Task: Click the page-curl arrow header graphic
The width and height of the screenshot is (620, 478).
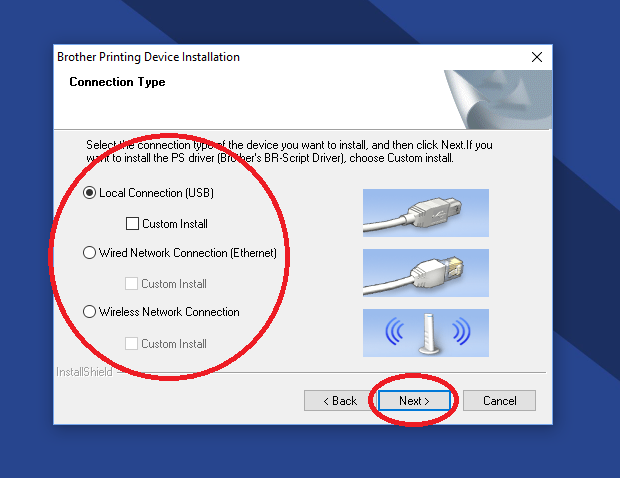Action: (x=498, y=100)
